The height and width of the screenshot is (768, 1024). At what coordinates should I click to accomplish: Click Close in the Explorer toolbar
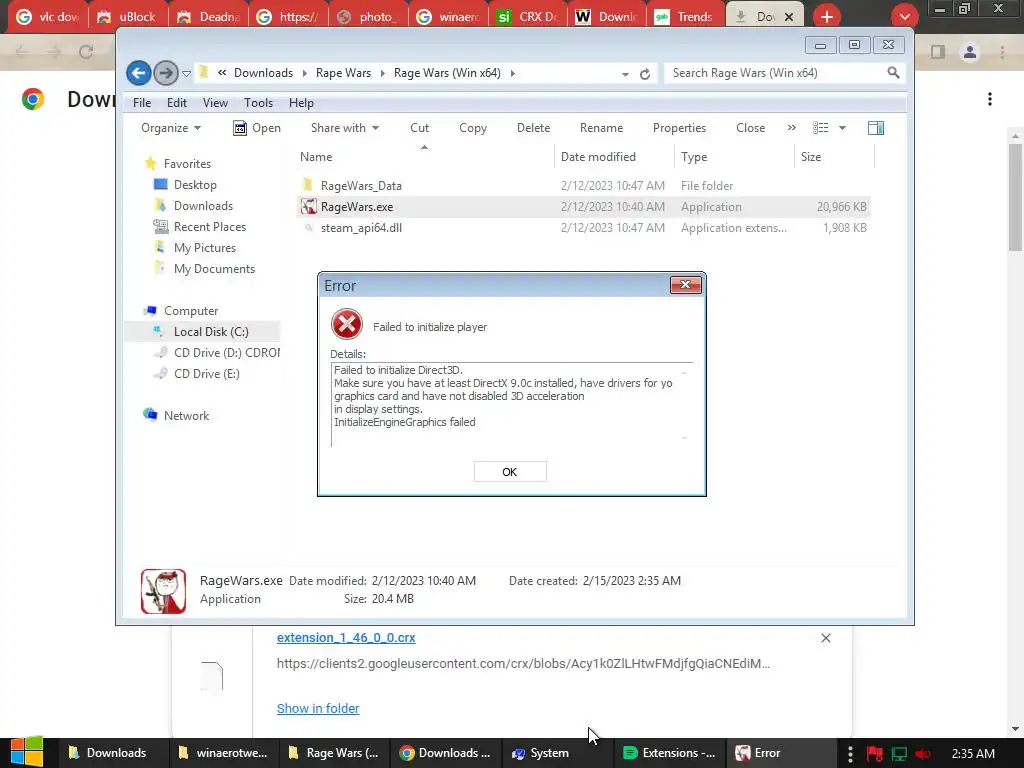coord(750,128)
